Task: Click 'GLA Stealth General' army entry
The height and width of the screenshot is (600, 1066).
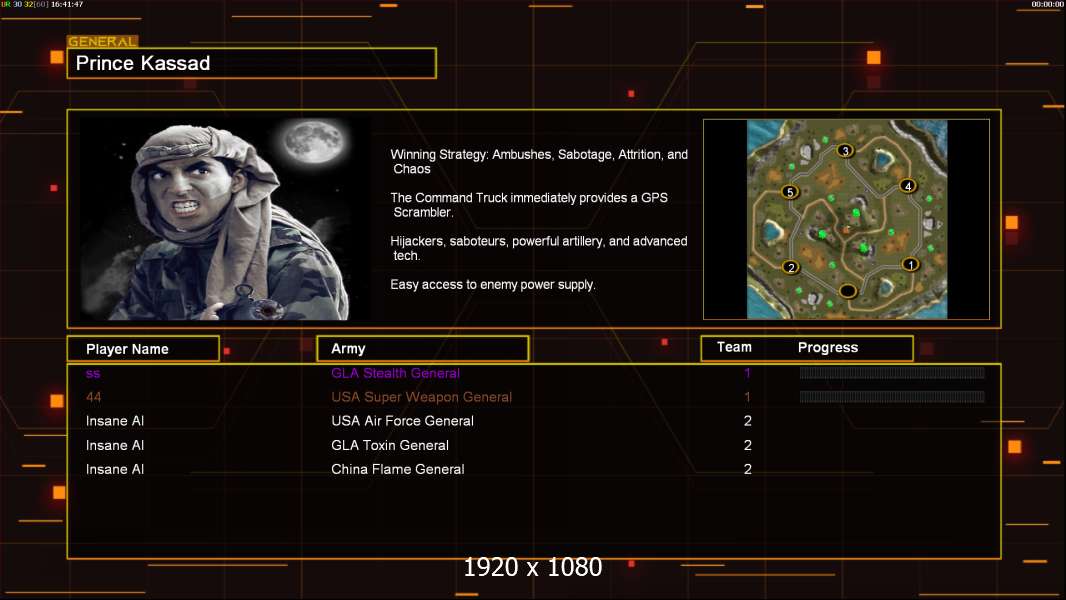Action: point(396,373)
